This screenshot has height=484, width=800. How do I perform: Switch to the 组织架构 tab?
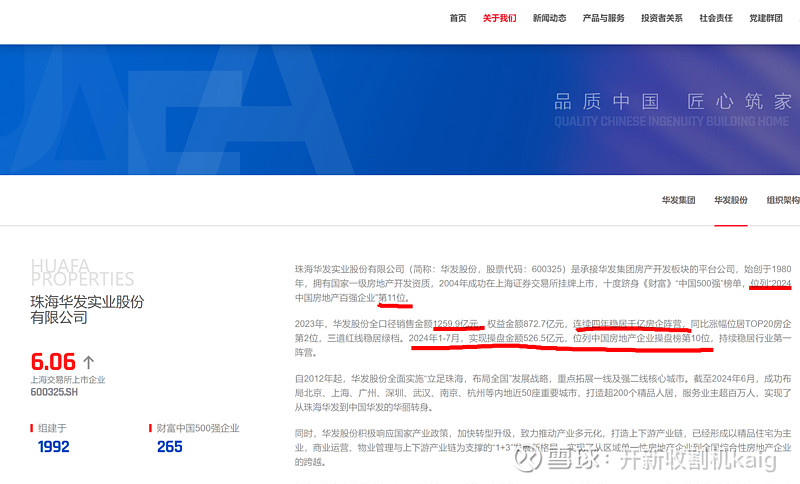(x=783, y=200)
